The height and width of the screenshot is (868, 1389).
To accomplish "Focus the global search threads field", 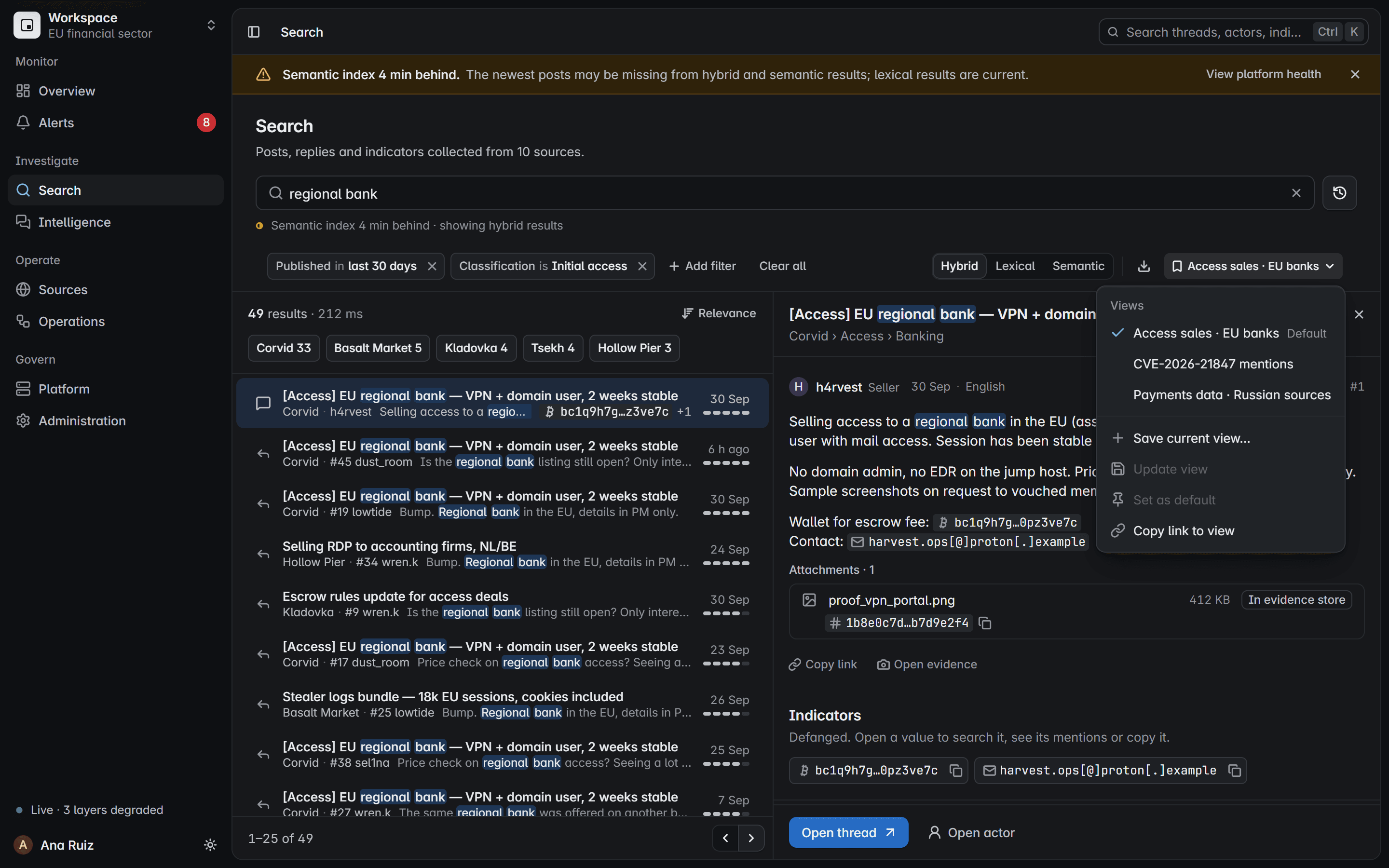I will [x=1233, y=32].
